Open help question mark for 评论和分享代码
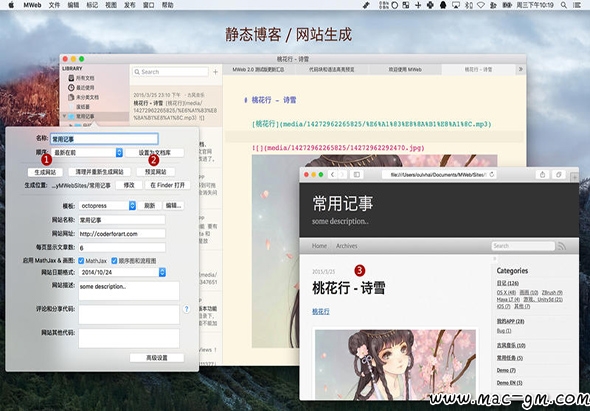 (x=187, y=309)
